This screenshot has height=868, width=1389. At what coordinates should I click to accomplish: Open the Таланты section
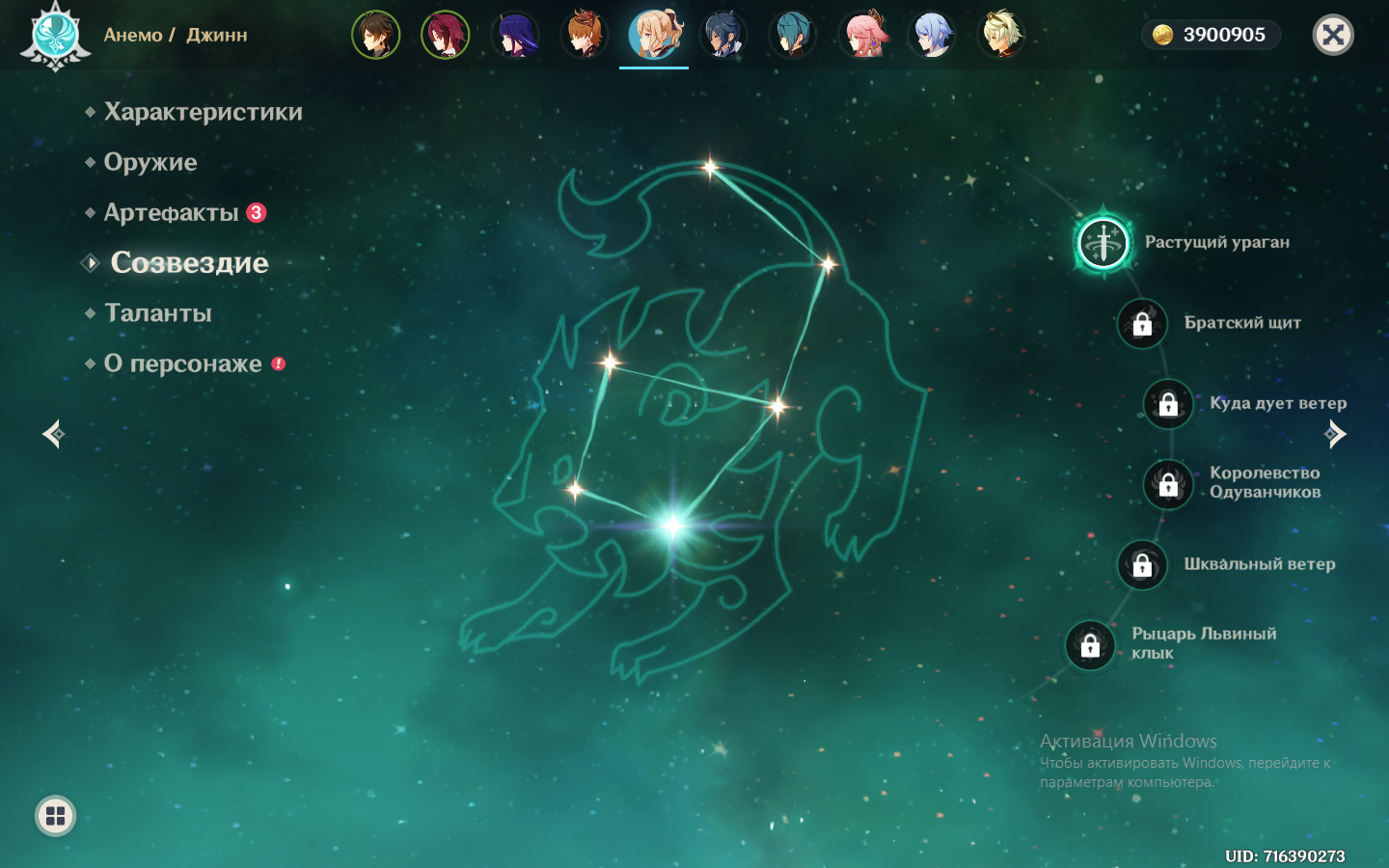pyautogui.click(x=158, y=312)
